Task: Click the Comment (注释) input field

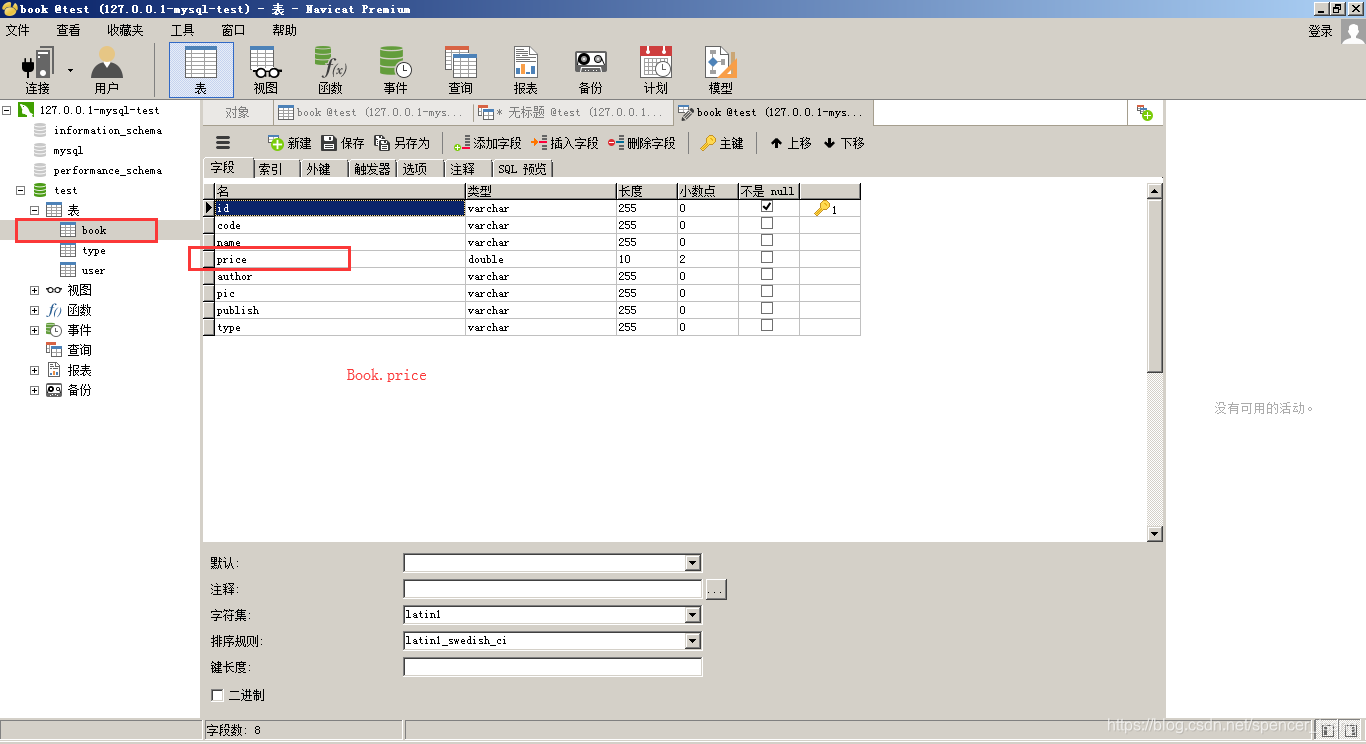Action: (x=553, y=589)
